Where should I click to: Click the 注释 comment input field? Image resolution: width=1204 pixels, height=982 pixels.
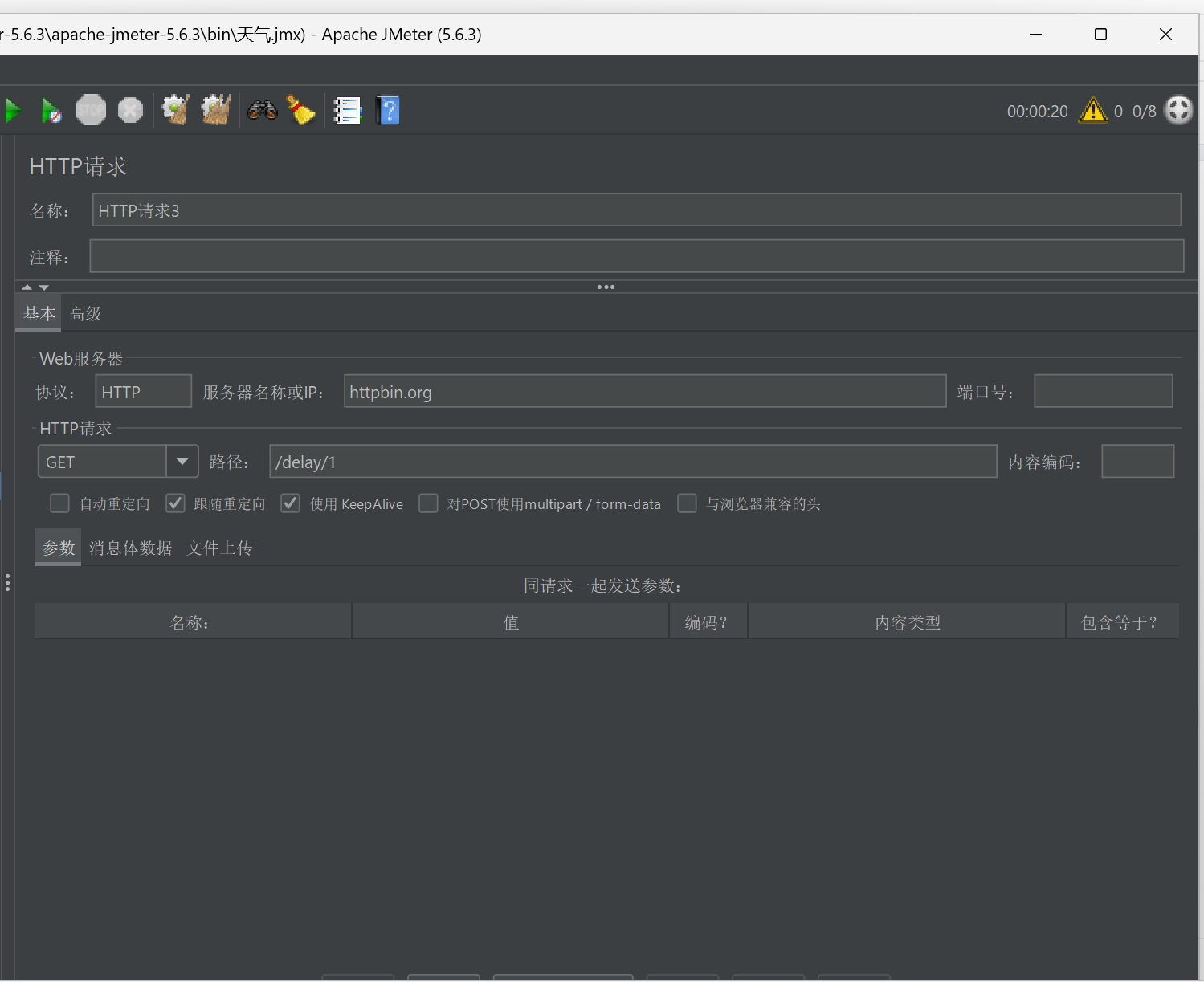click(x=636, y=256)
